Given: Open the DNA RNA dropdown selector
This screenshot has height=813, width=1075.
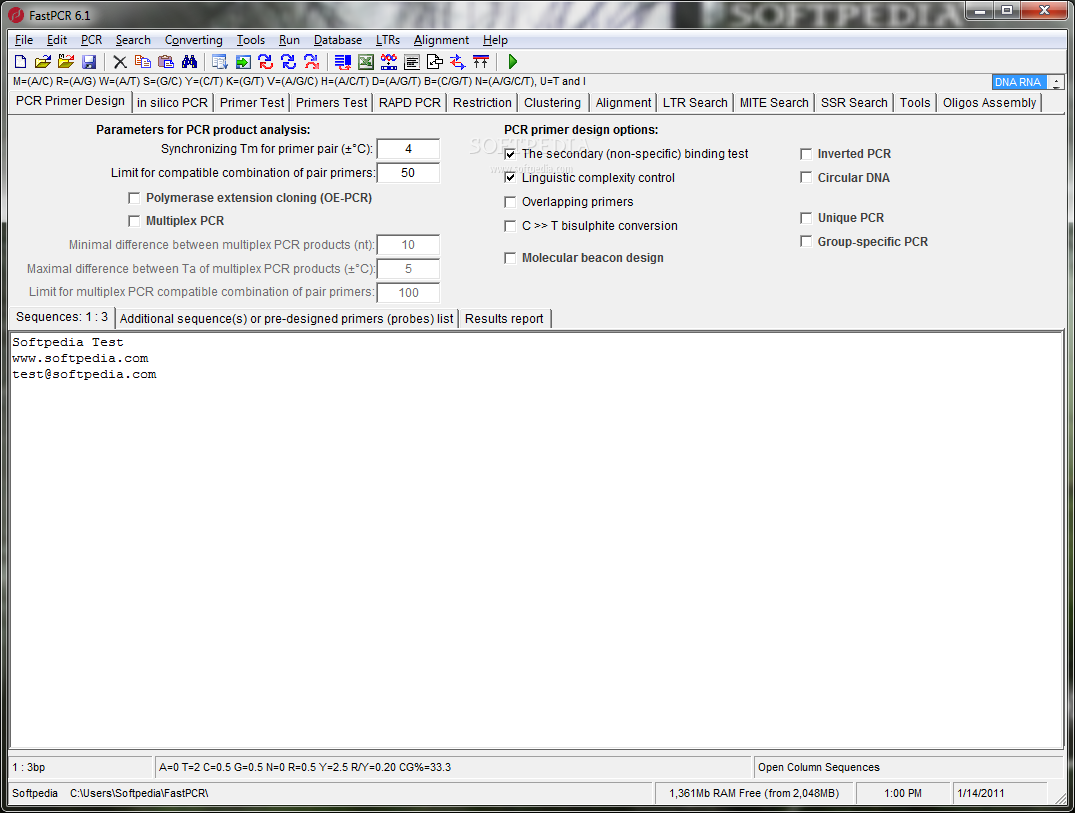Looking at the screenshot, I should (x=1019, y=82).
